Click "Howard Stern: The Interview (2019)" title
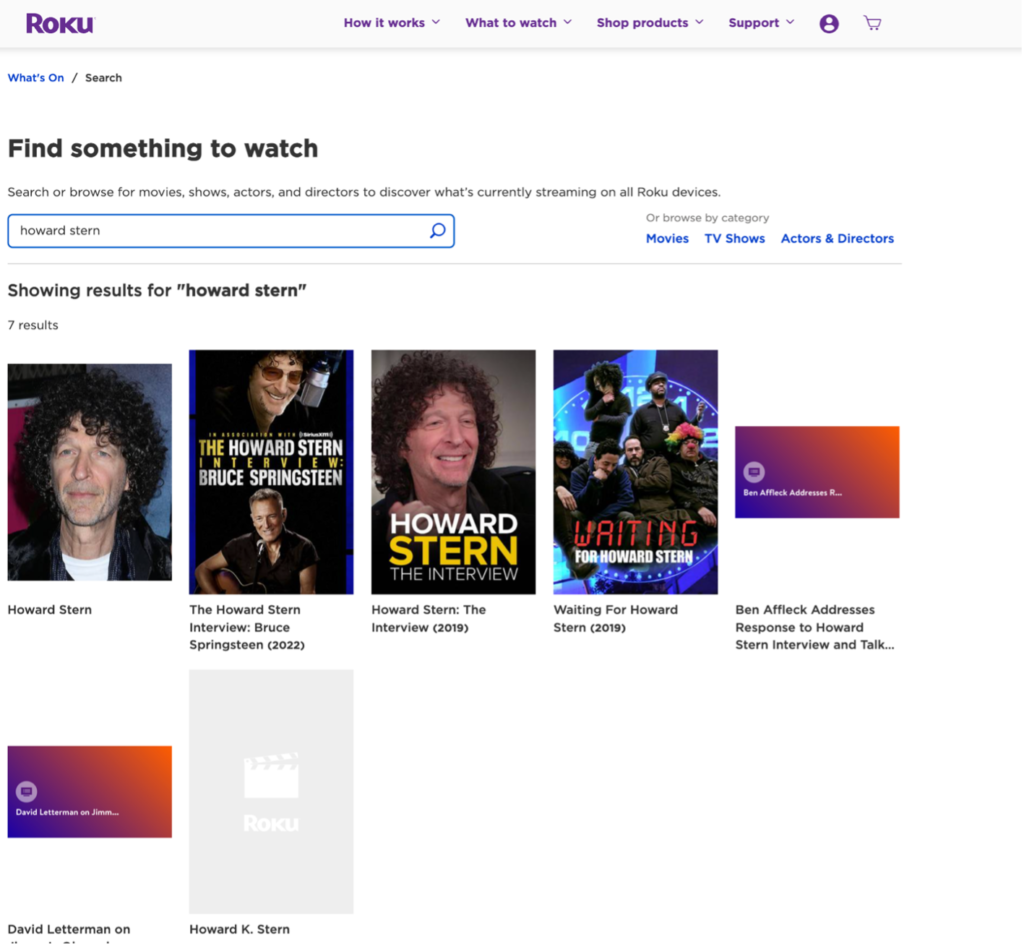 click(428, 618)
